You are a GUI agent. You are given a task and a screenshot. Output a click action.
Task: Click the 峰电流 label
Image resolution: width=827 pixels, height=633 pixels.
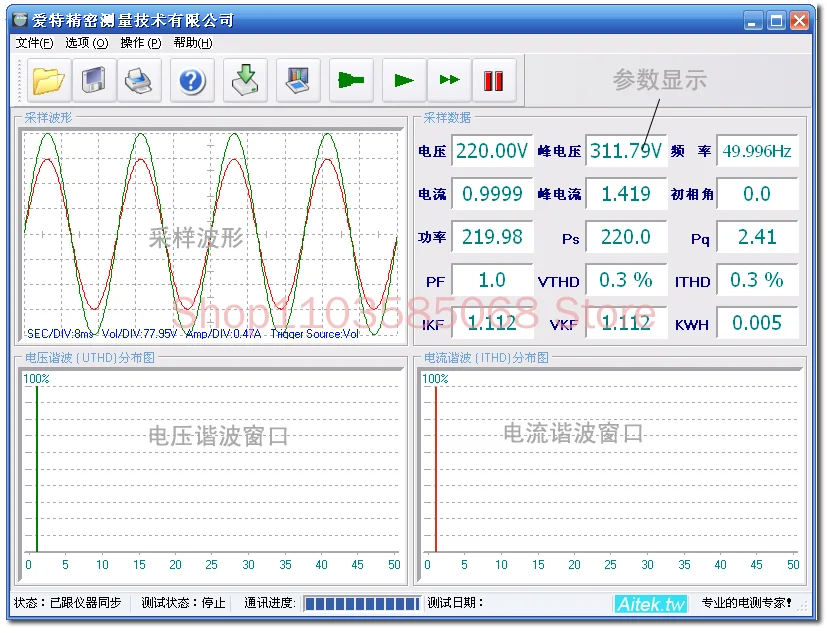tap(560, 195)
